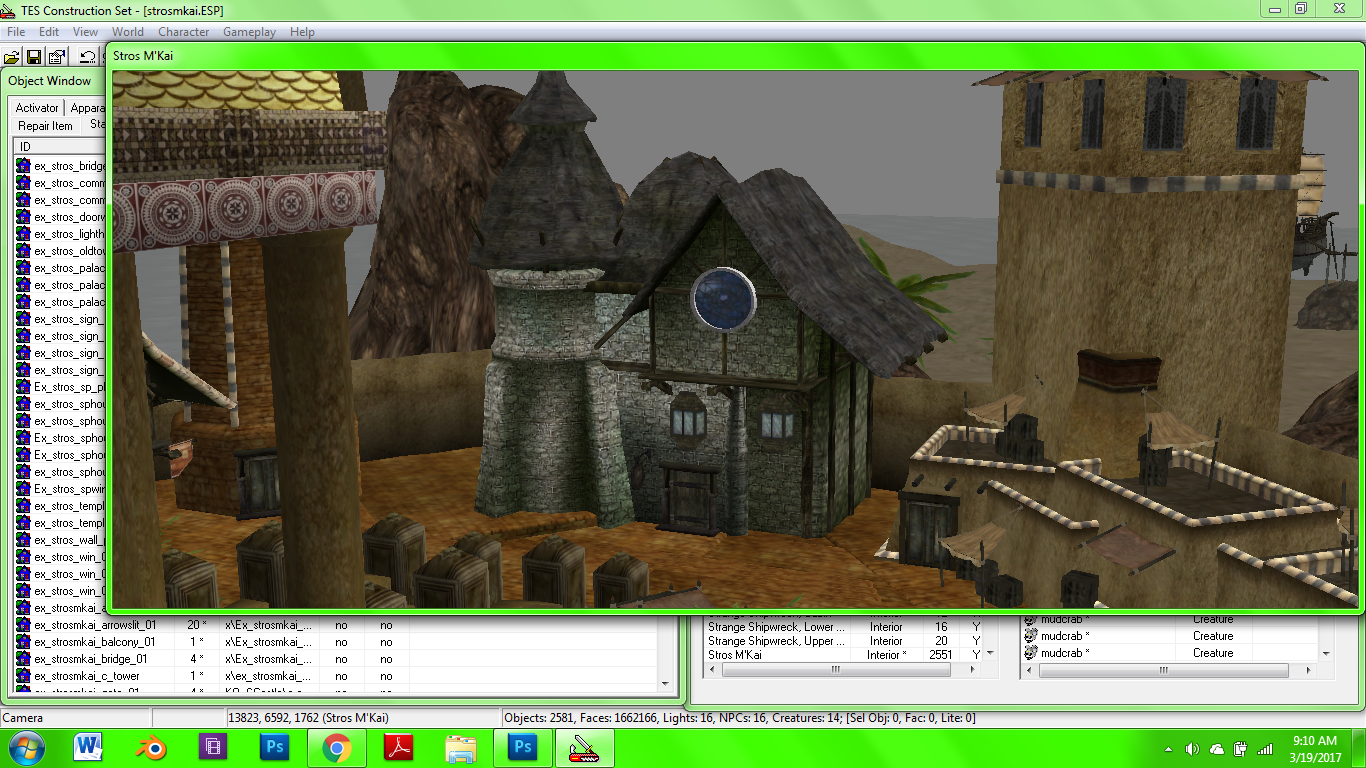Switch to the Activator tab
The image size is (1366, 768).
click(x=37, y=108)
